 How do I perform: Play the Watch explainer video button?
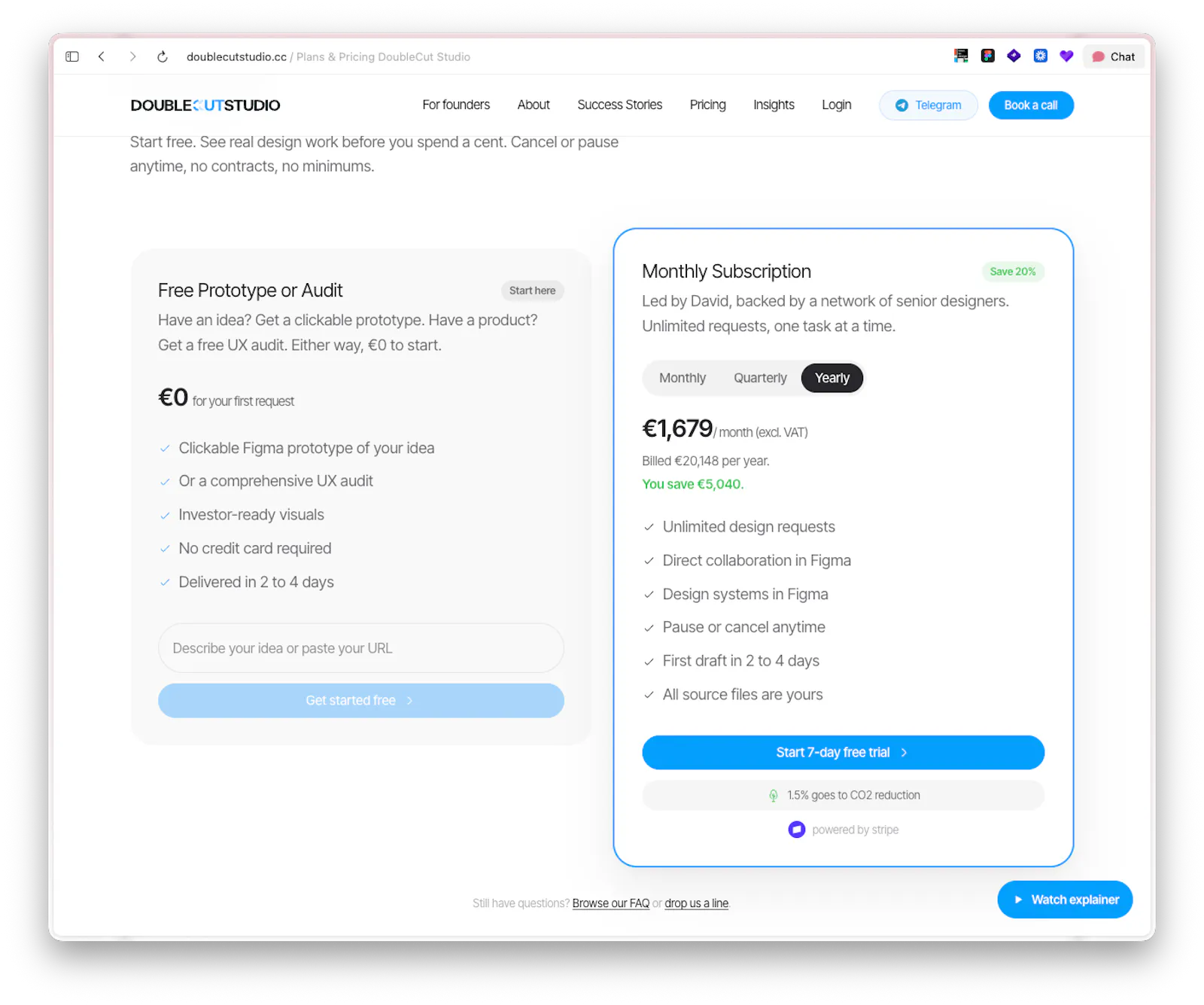[x=1065, y=900]
